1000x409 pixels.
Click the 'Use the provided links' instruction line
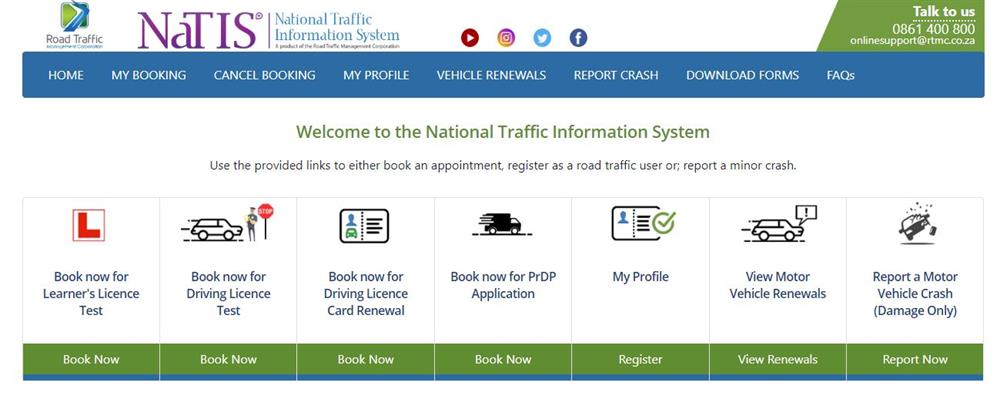pos(503,165)
